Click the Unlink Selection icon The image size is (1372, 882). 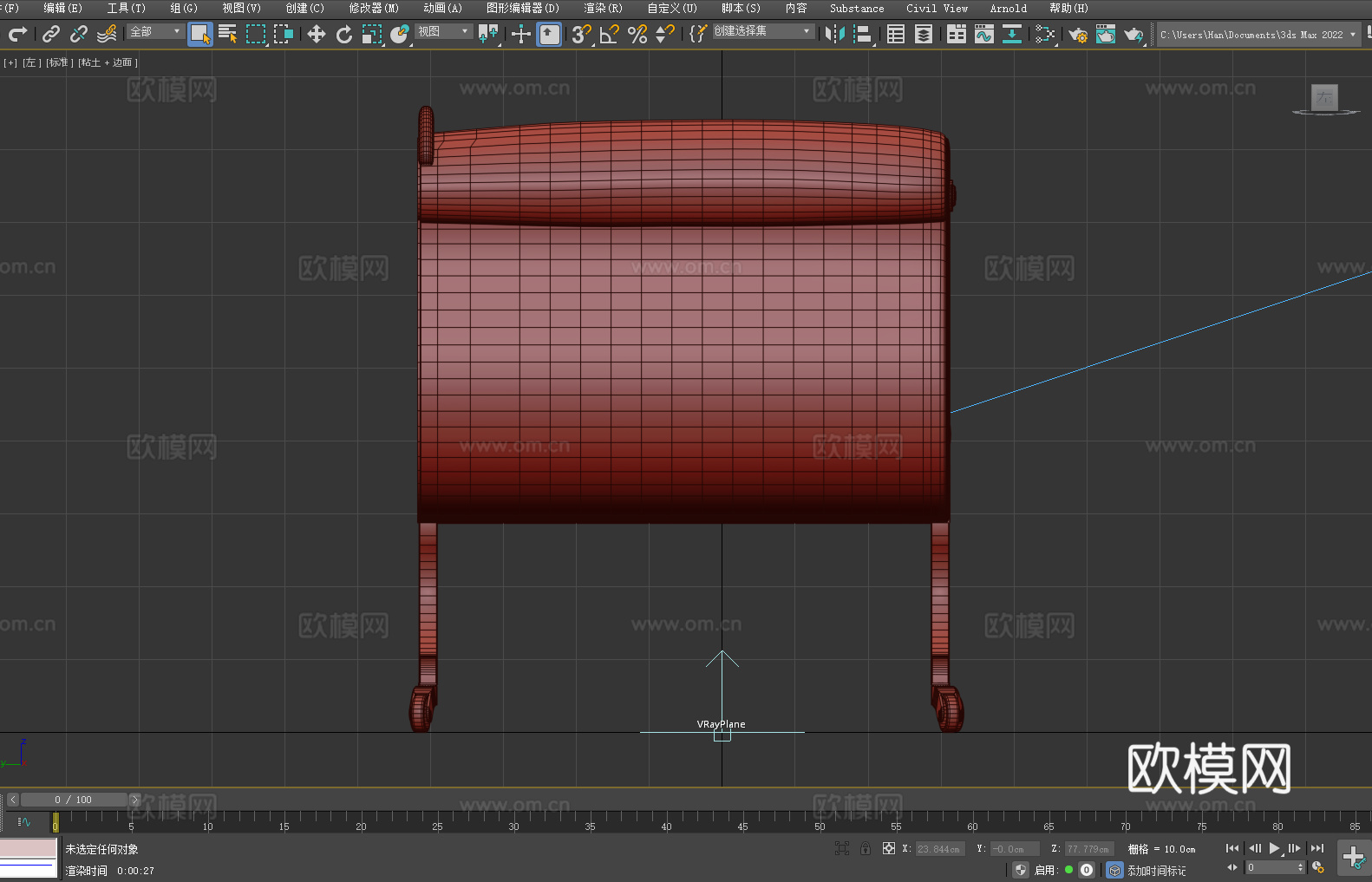(79, 34)
